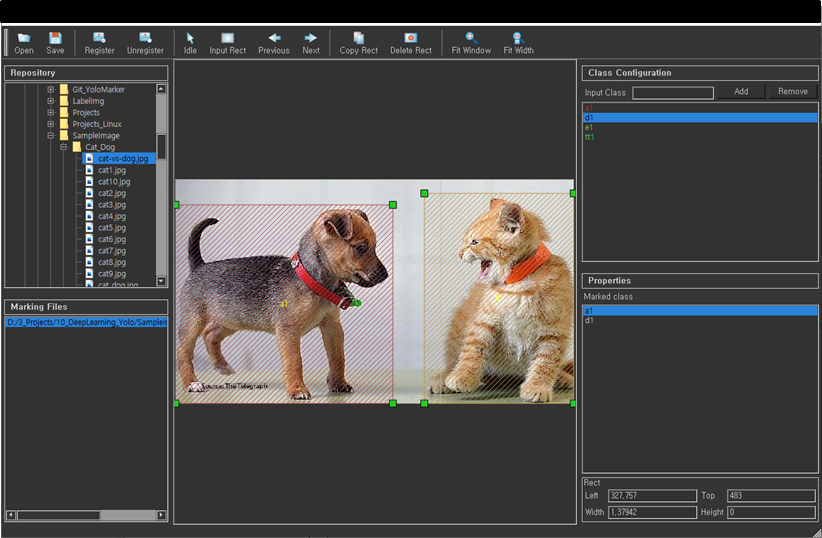The width and height of the screenshot is (822, 538).
Task: Select the Git_YoloMarker folder icon
Action: pos(64,89)
